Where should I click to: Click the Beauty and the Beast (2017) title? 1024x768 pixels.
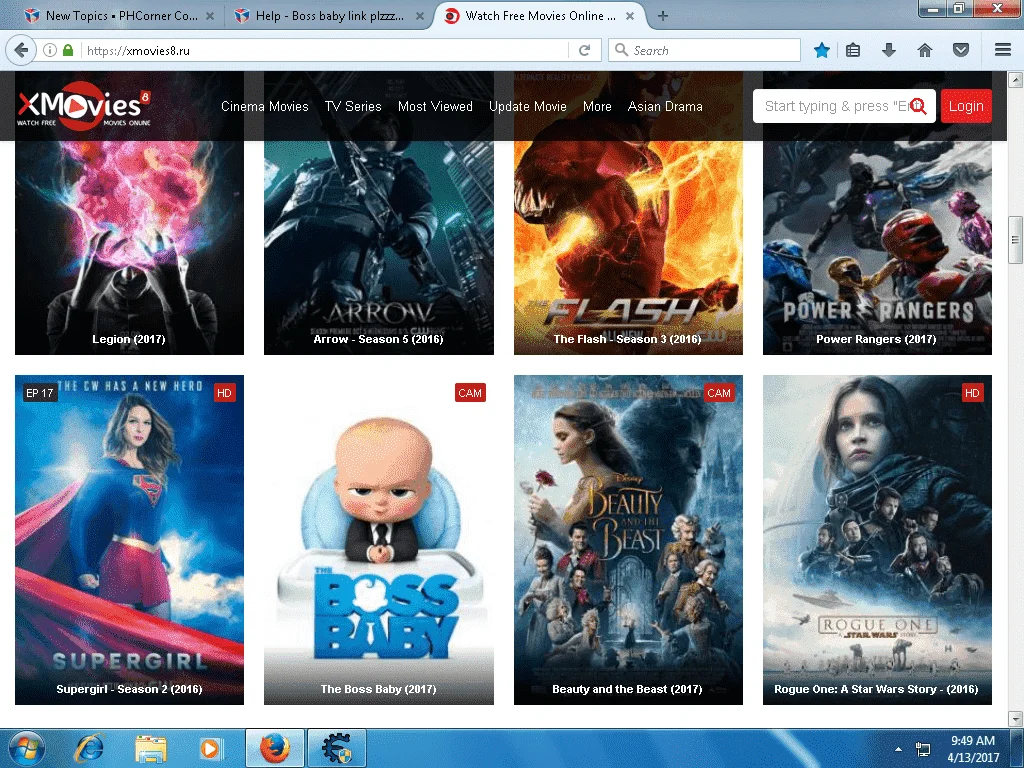[x=627, y=689]
